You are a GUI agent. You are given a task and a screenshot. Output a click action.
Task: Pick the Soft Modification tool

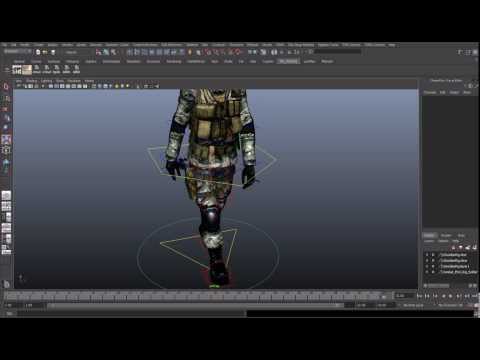tap(6, 163)
